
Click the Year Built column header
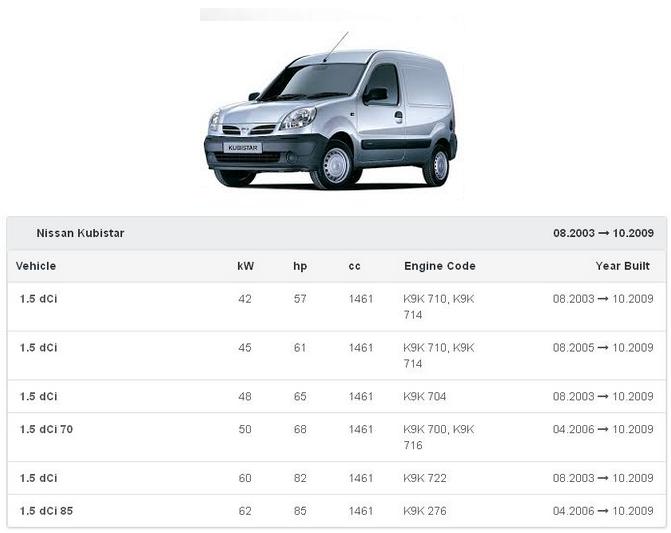624,266
